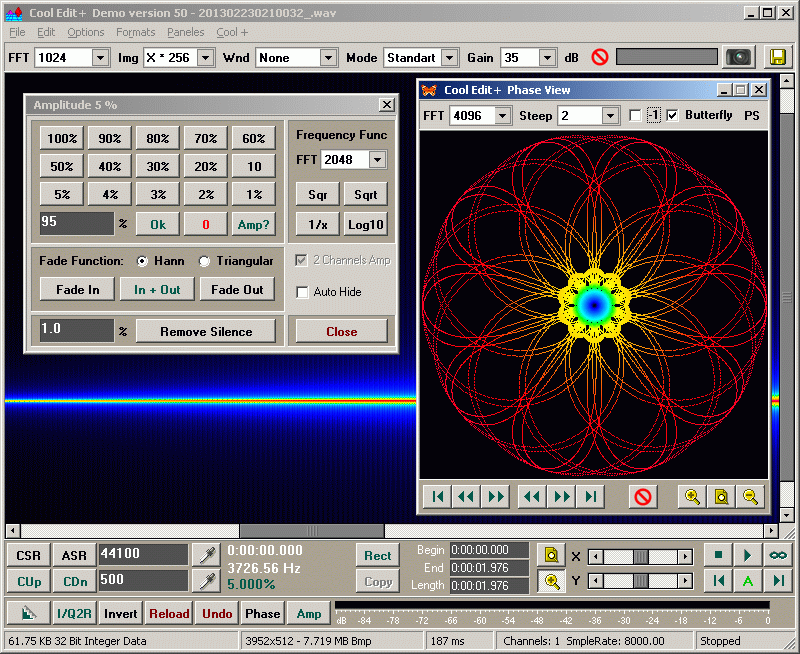Click the sample rate field showing 44100
The image size is (800, 654).
(143, 555)
